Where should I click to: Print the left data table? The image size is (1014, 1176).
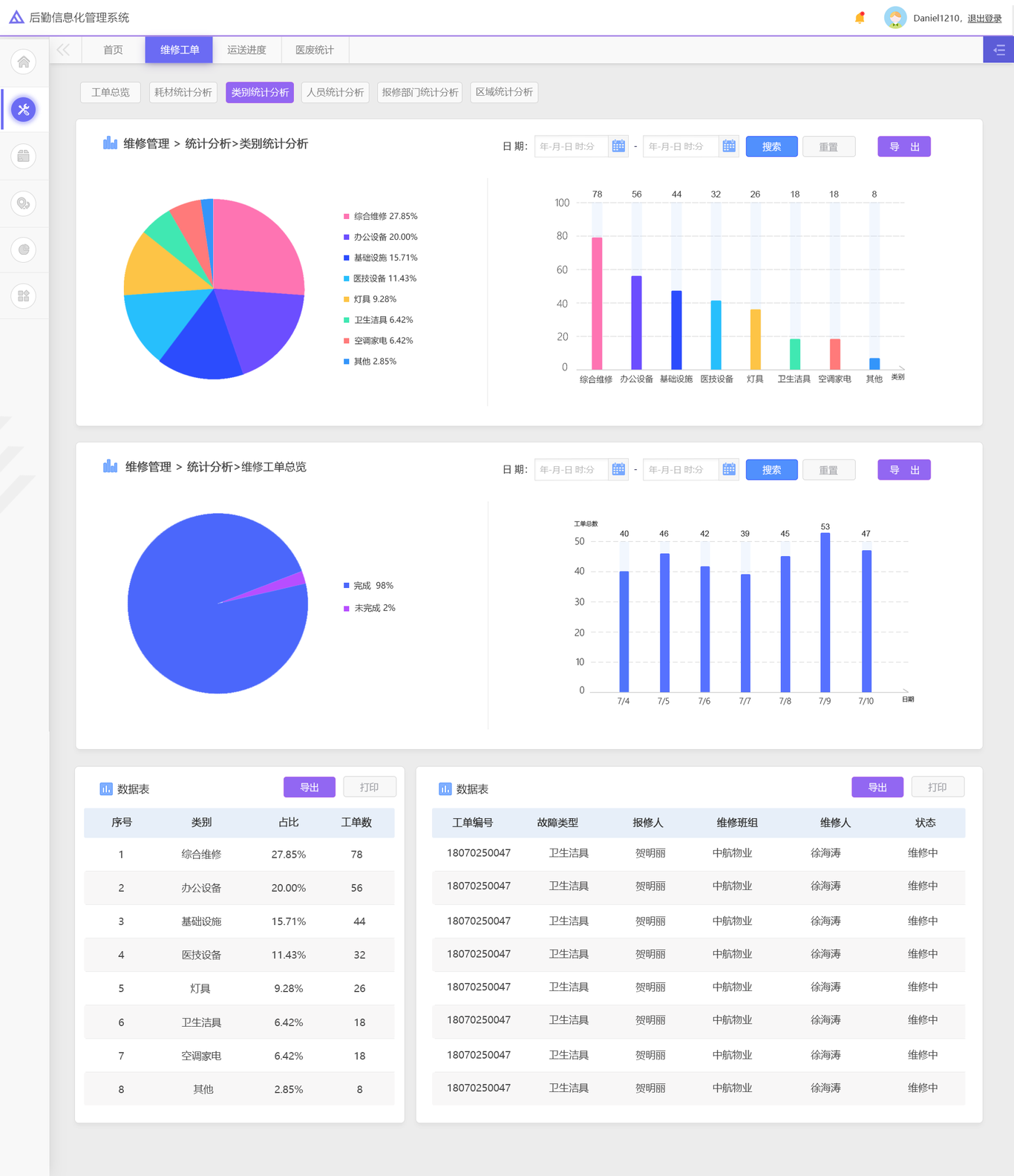370,787
